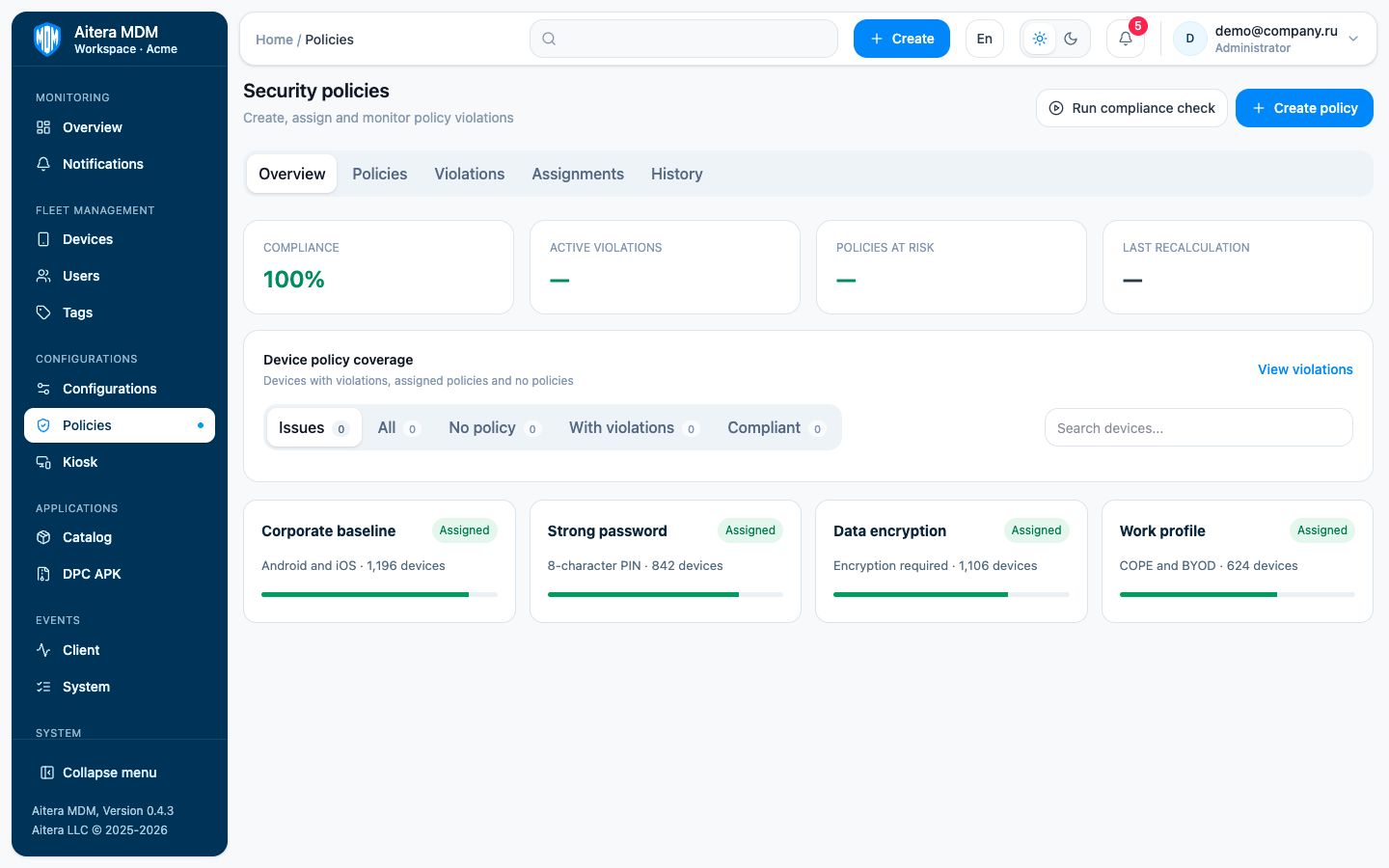Toggle the En language button

(985, 39)
